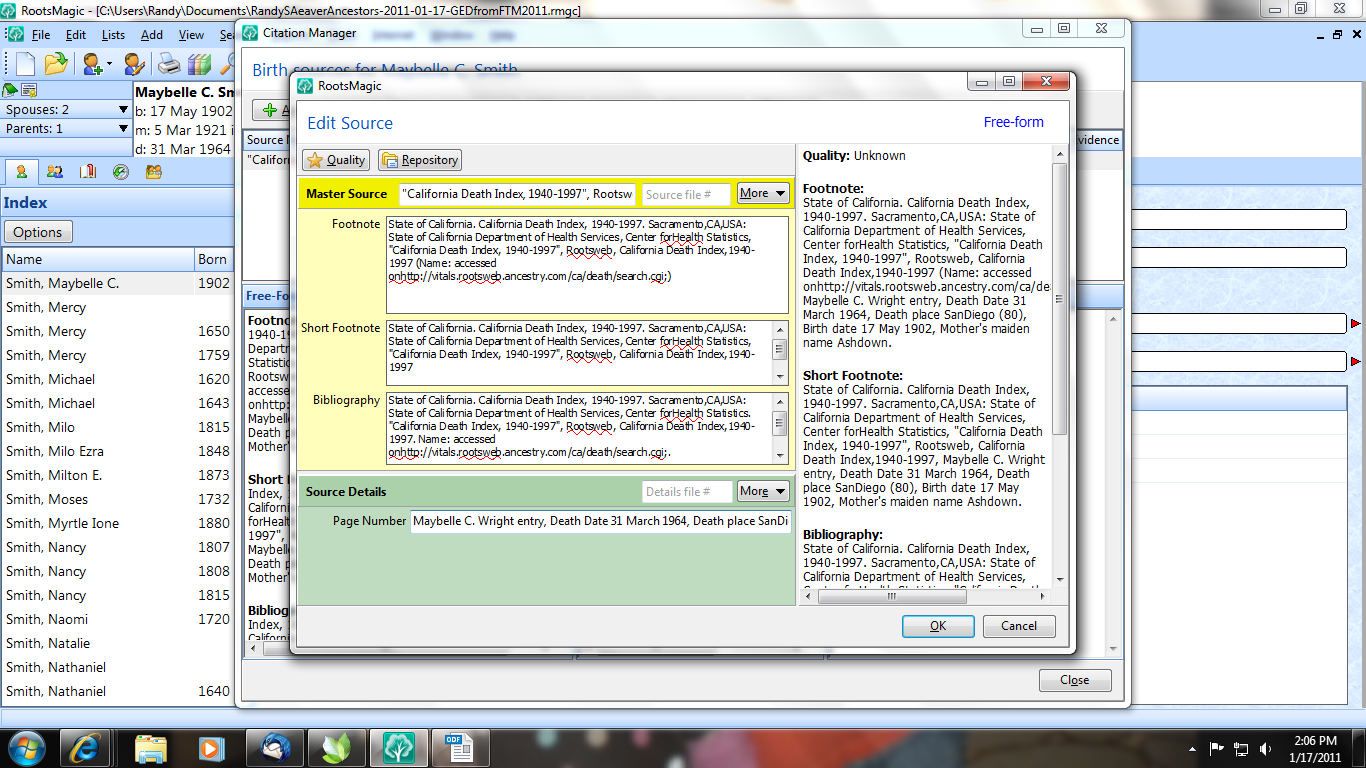This screenshot has height=768, width=1366.
Task: Open the ODF document taskbar icon
Action: (460, 747)
